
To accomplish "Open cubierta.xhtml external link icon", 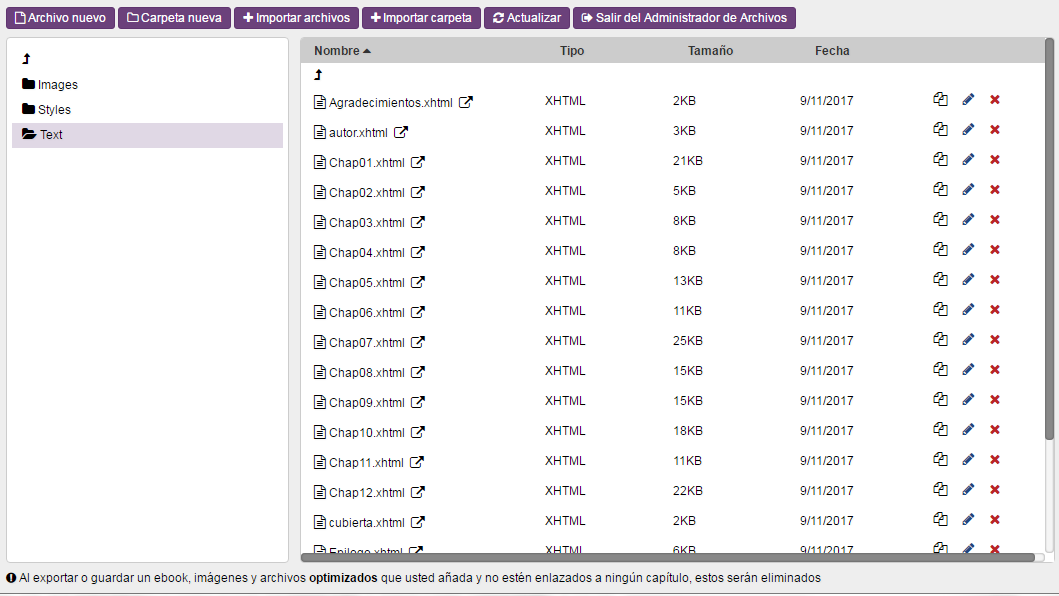I will tap(418, 522).
